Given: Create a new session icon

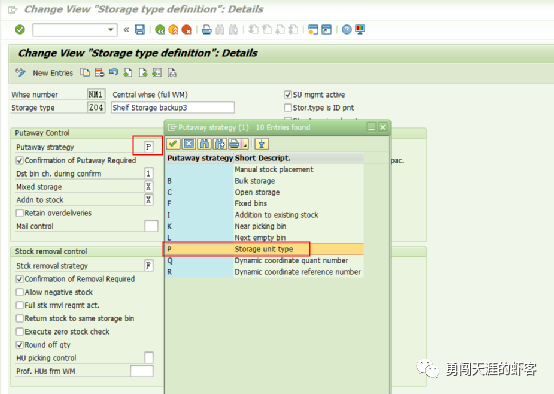Looking at the screenshot, I should tap(313, 30).
